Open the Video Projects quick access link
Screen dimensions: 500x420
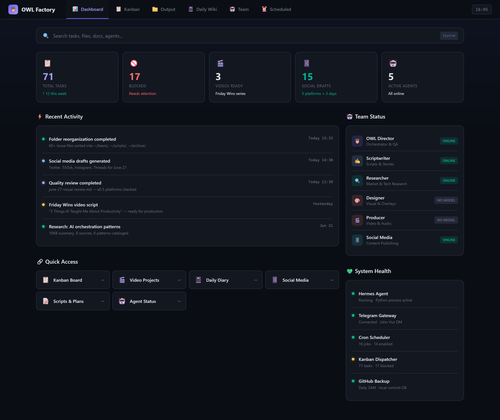[x=149, y=280]
